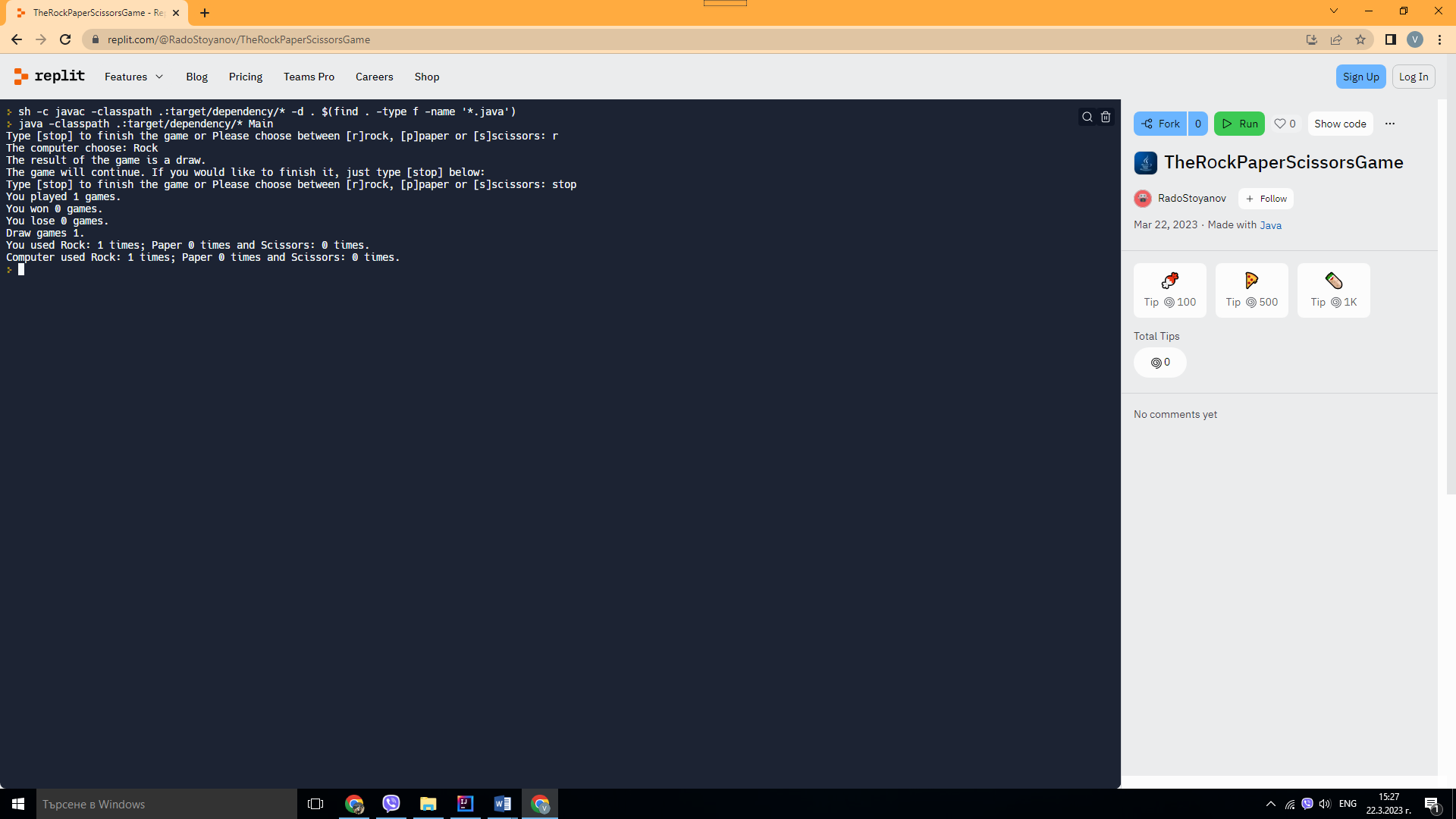Select Pricing in the navigation bar
1456x819 pixels.
click(245, 77)
